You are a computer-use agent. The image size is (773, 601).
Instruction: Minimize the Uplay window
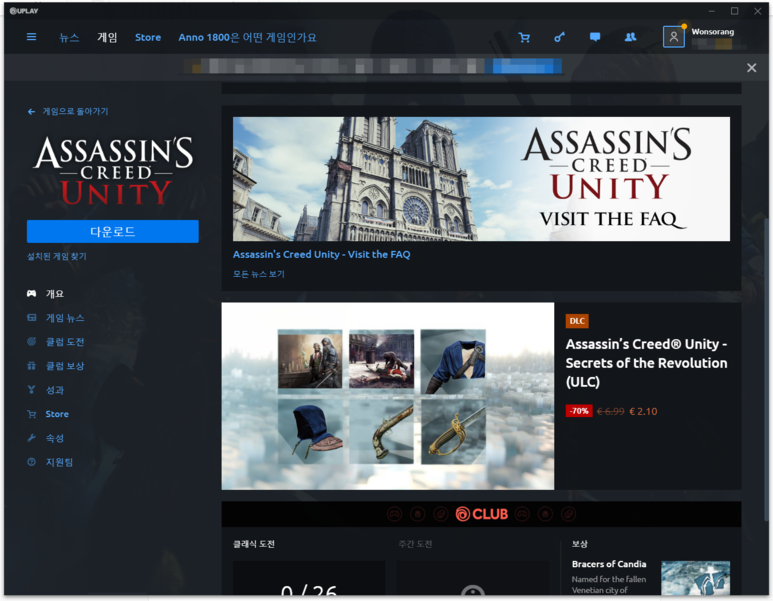711,11
